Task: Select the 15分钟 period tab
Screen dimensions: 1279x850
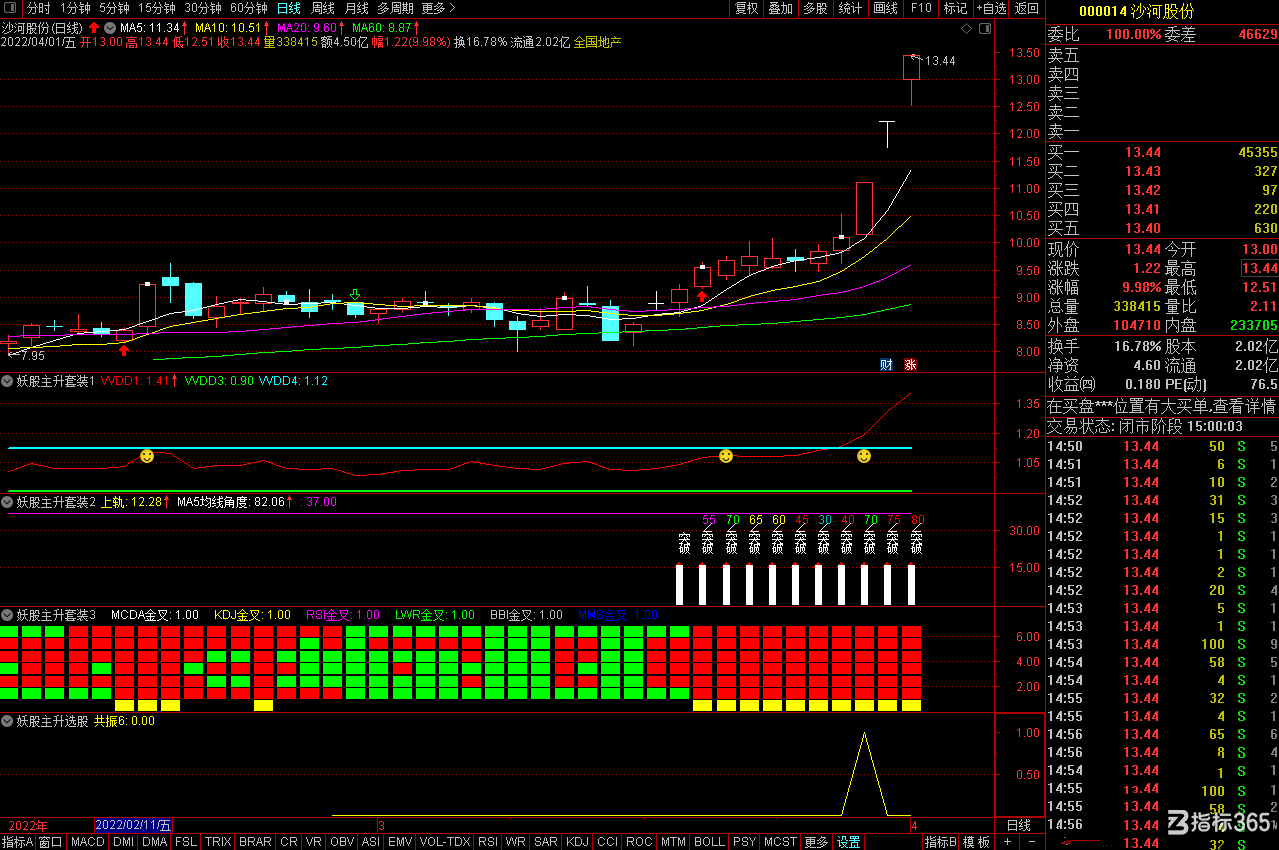Action: point(156,8)
